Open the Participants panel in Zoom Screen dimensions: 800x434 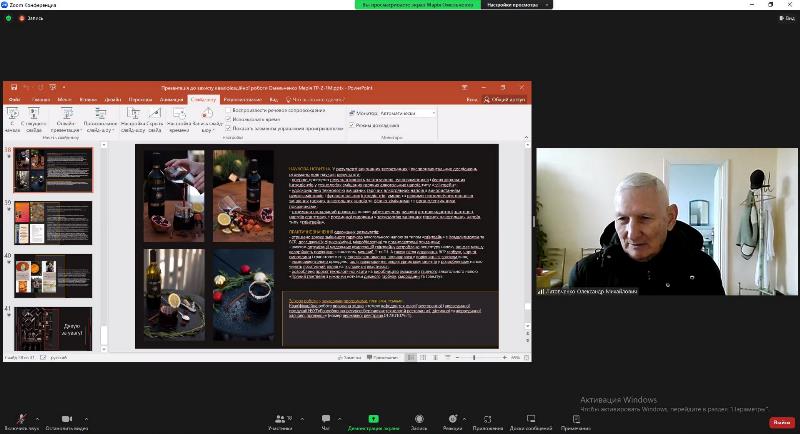[x=280, y=418]
